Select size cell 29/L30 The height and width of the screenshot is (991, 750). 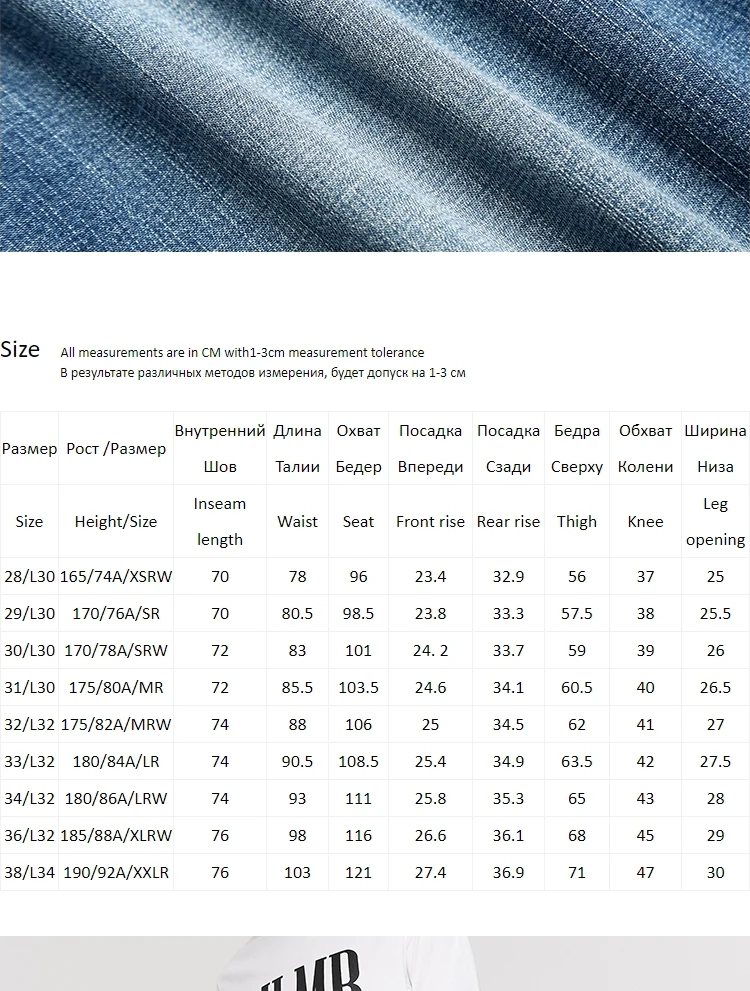(x=29, y=613)
